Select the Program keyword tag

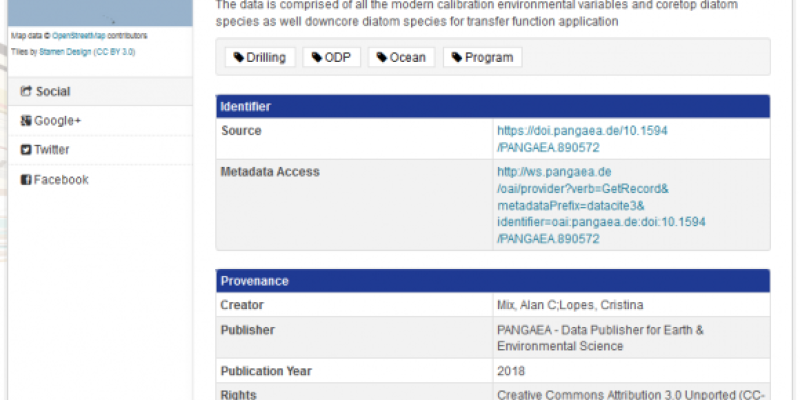pyautogui.click(x=483, y=57)
